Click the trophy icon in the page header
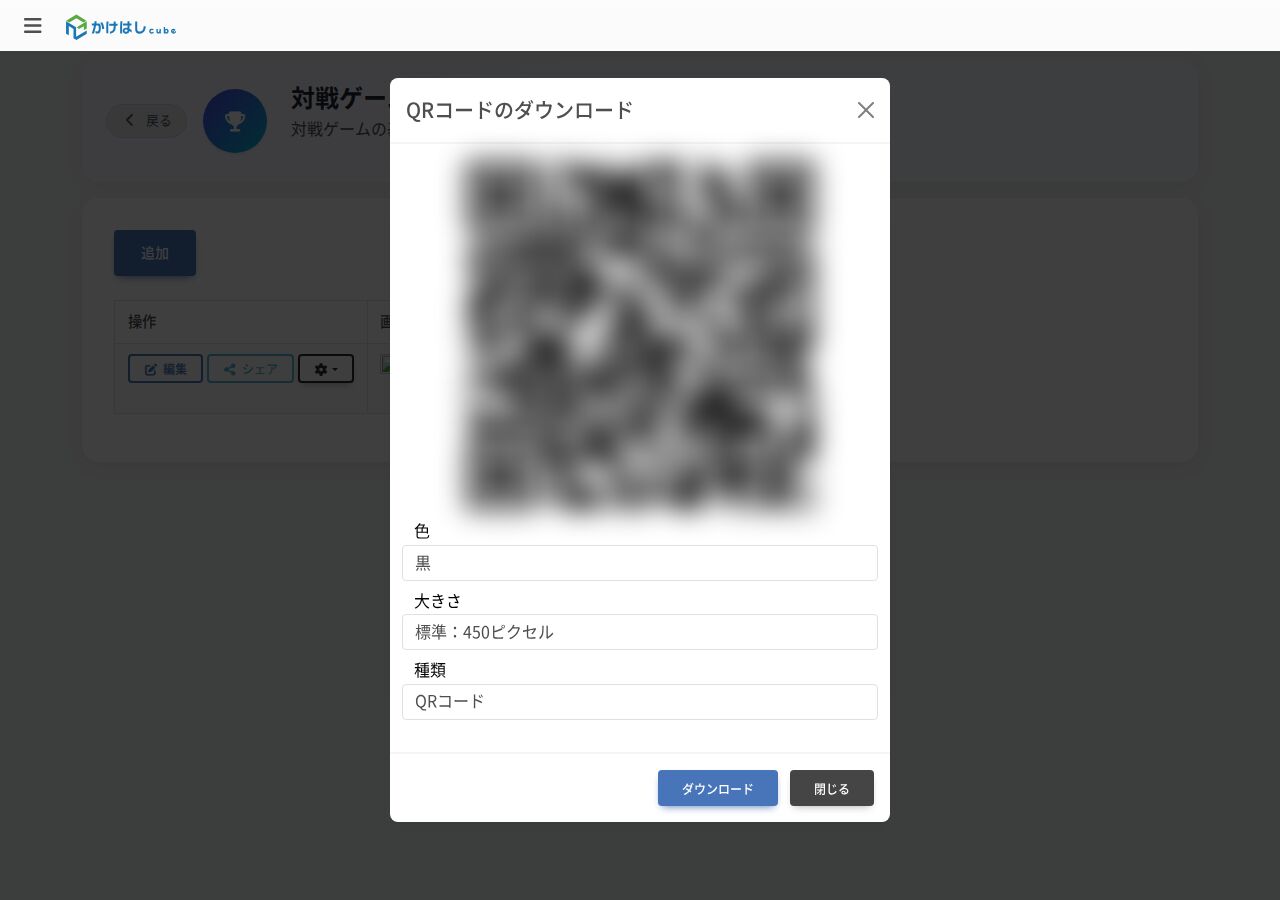The width and height of the screenshot is (1280, 900). click(x=235, y=121)
